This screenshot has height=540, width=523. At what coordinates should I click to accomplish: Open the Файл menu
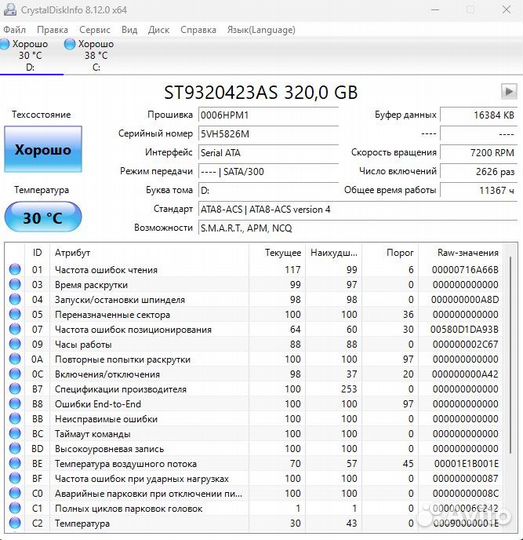pos(14,30)
